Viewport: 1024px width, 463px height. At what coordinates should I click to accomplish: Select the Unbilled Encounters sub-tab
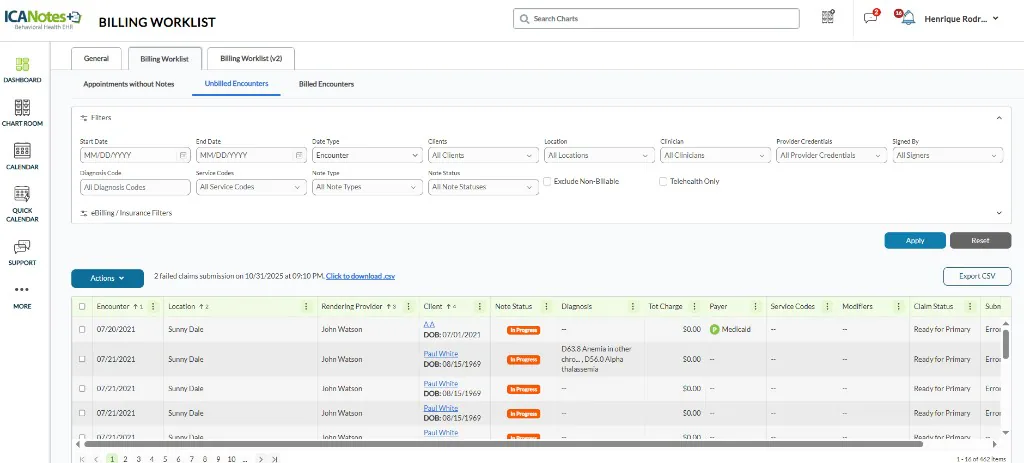(236, 84)
